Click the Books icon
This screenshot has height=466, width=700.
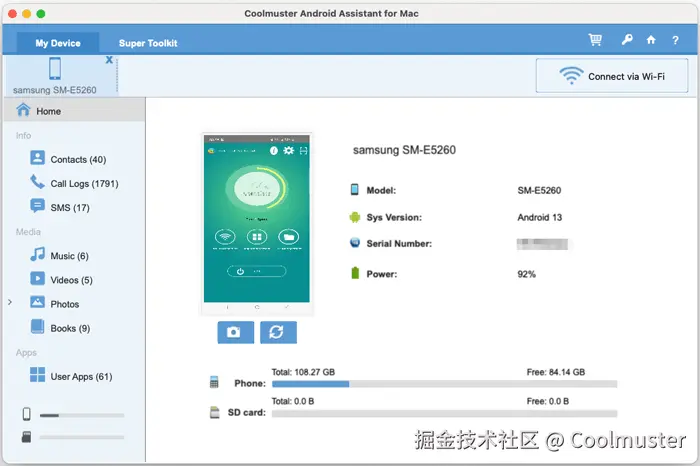[38, 326]
